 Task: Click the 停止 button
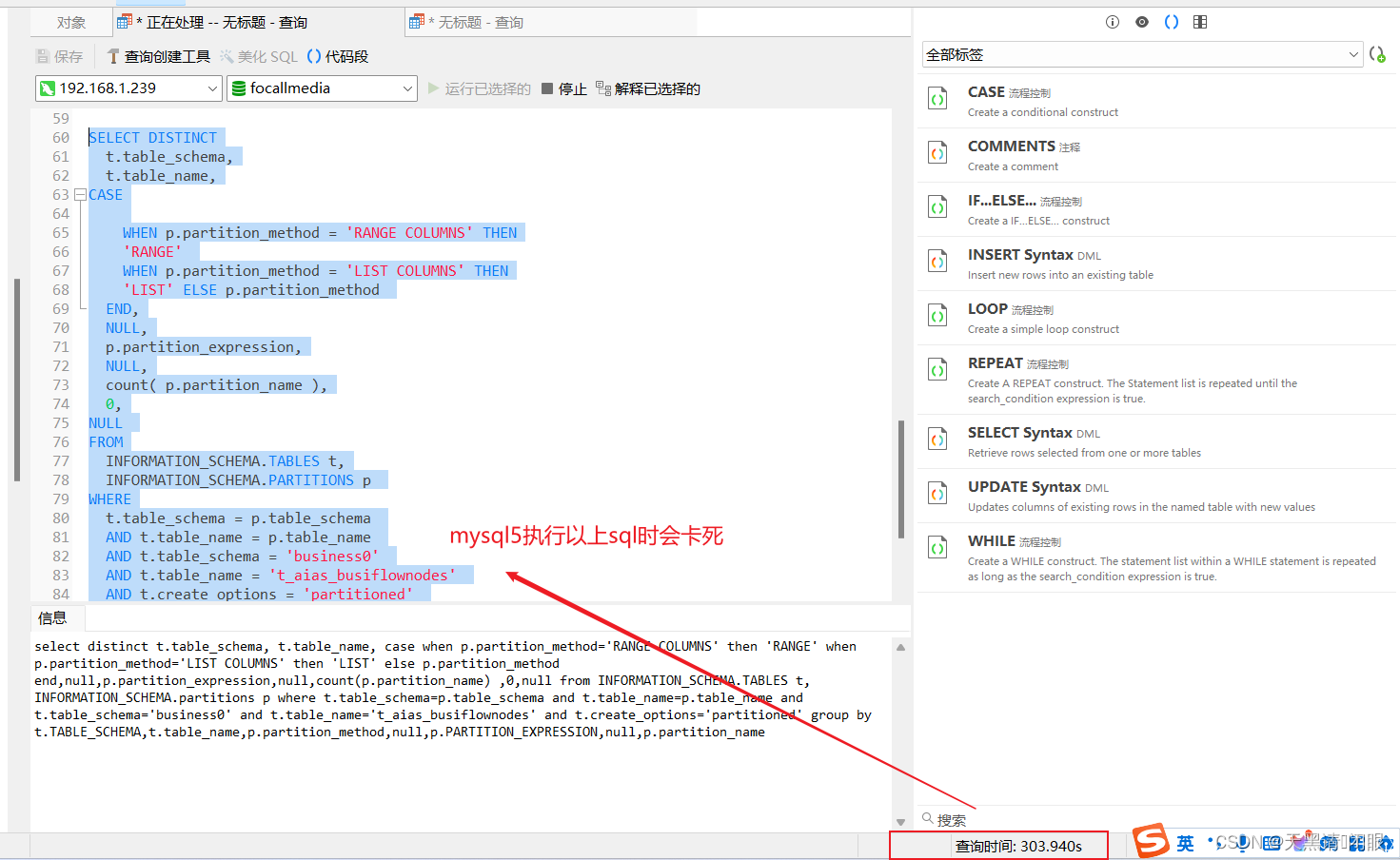pos(564,88)
